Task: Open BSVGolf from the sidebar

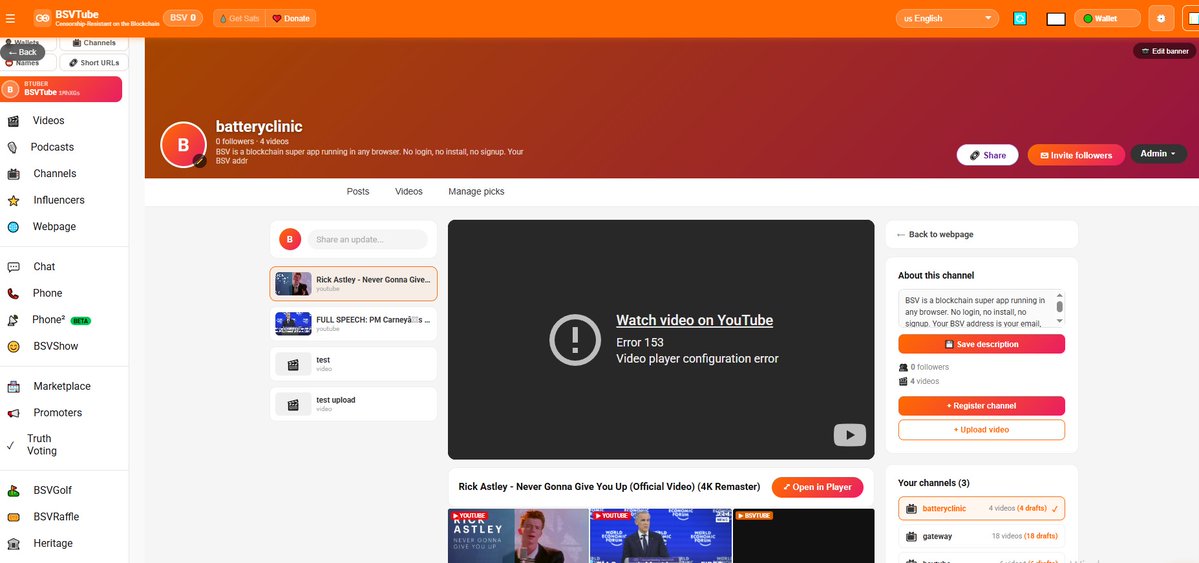Action: [x=52, y=490]
